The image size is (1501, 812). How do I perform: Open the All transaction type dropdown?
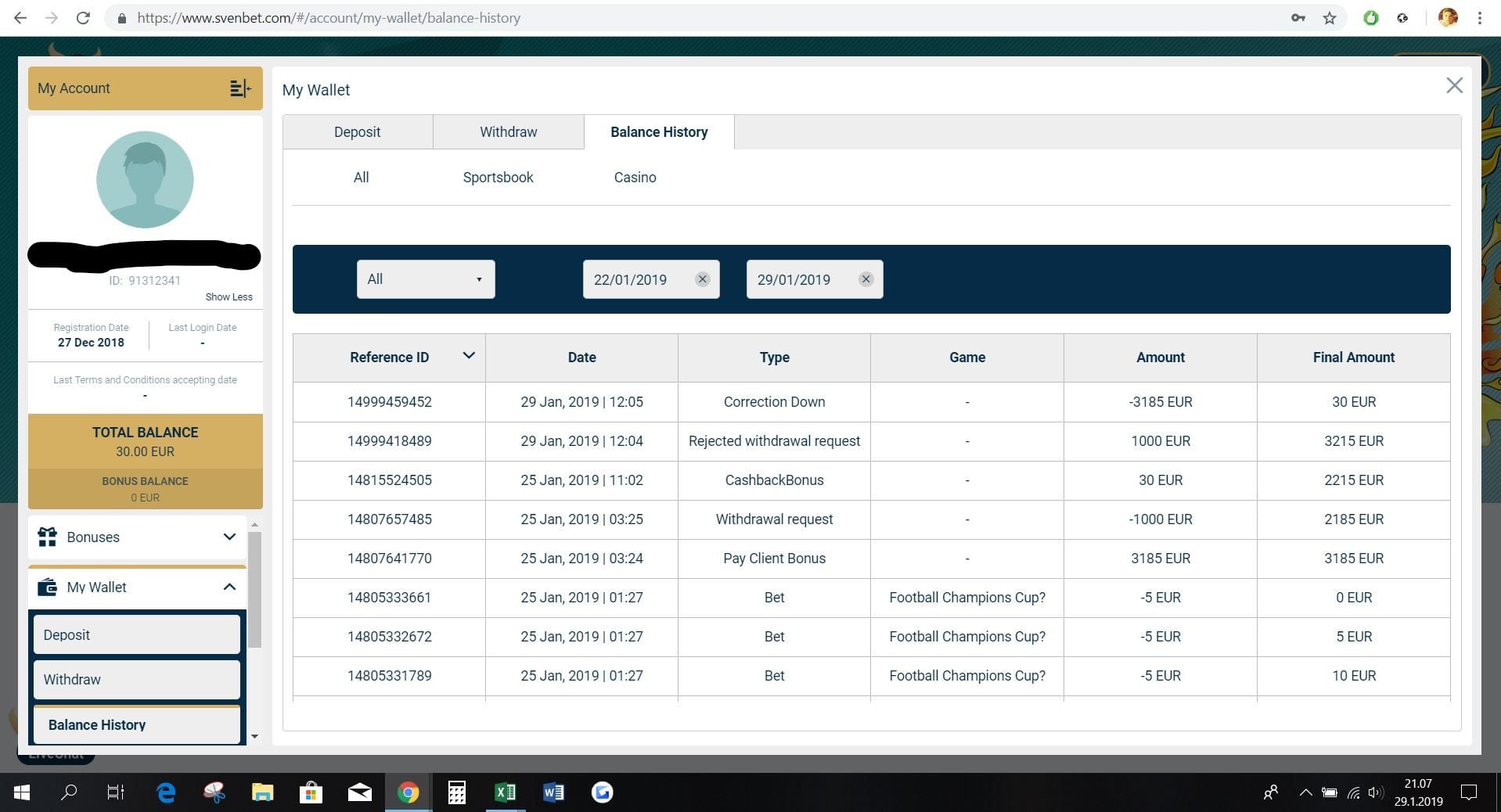coord(426,279)
